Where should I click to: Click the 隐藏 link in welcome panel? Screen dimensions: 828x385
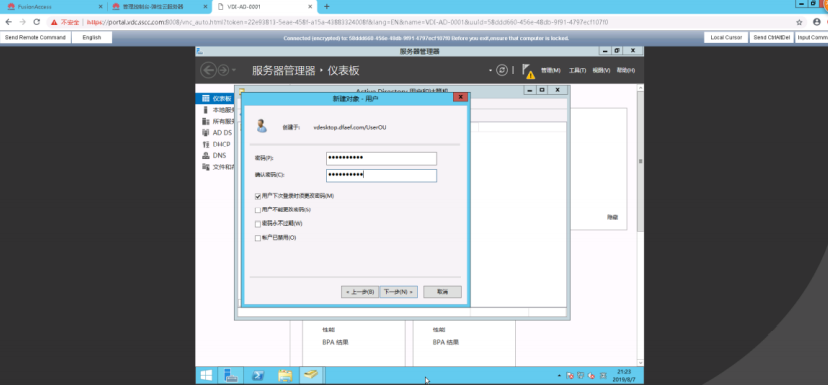pyautogui.click(x=613, y=217)
